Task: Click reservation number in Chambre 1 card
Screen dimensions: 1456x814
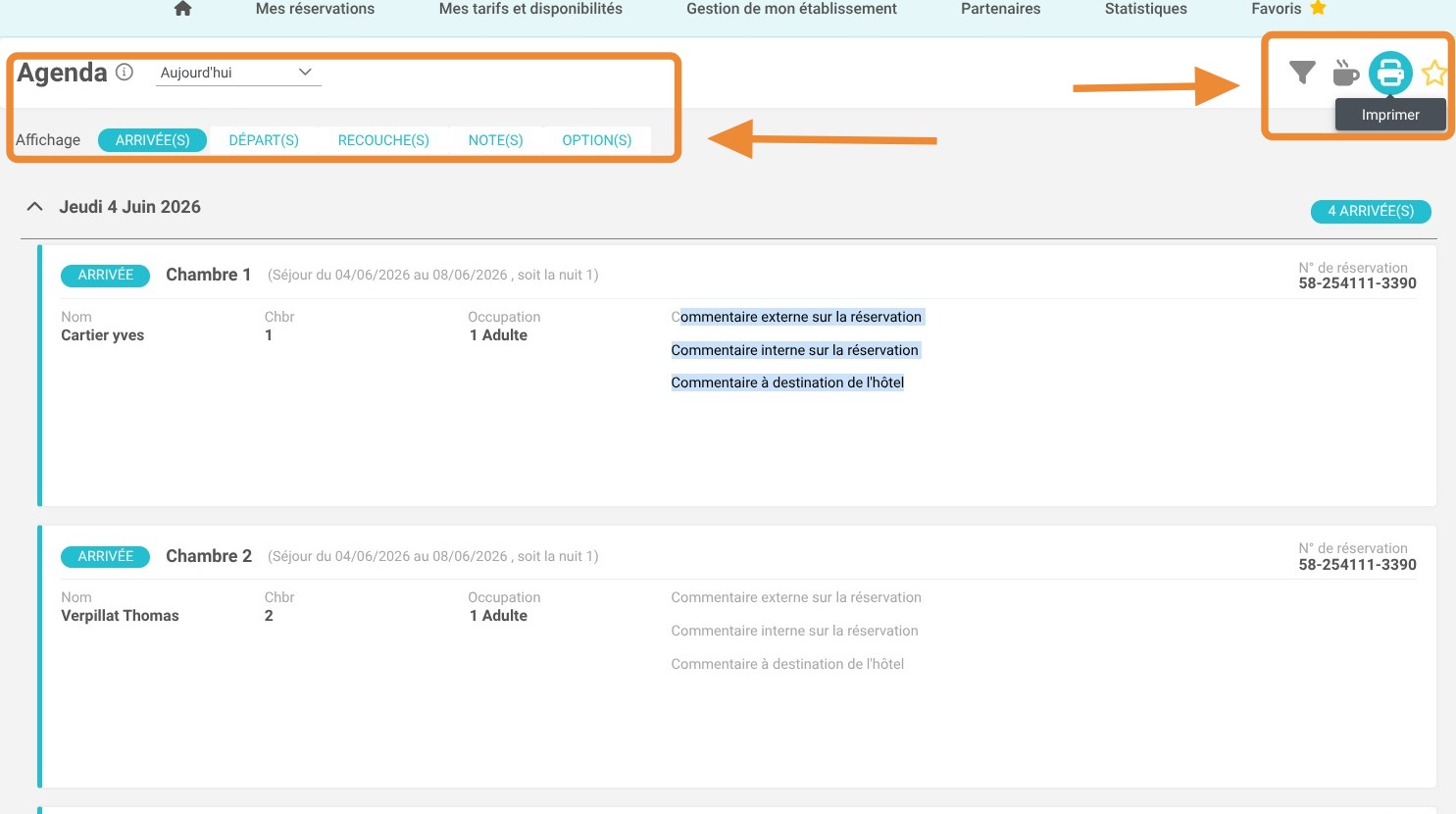Action: 1357,283
